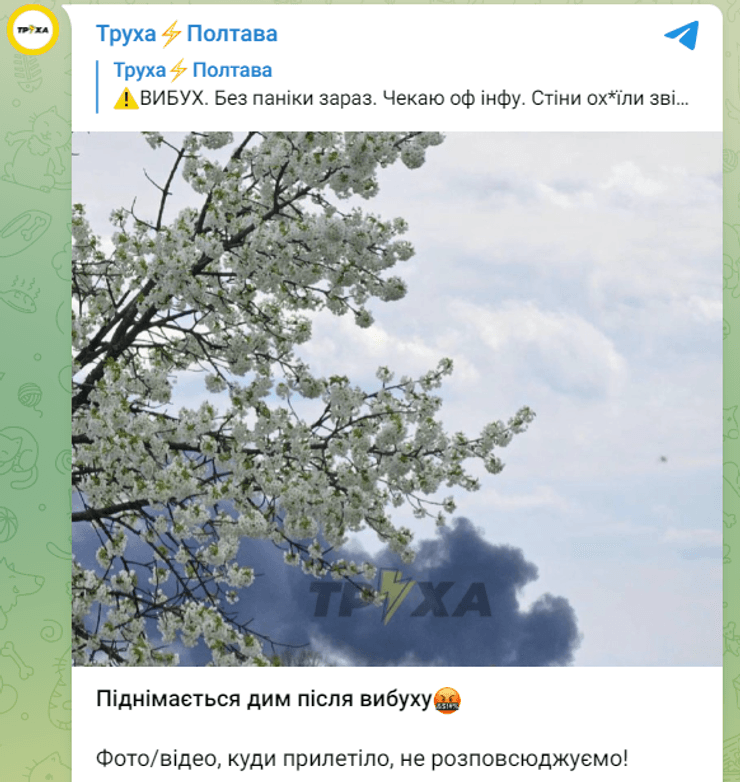This screenshot has height=782, width=740.
Task: Open the replied message starting with ВИБУХ
Action: (x=401, y=99)
